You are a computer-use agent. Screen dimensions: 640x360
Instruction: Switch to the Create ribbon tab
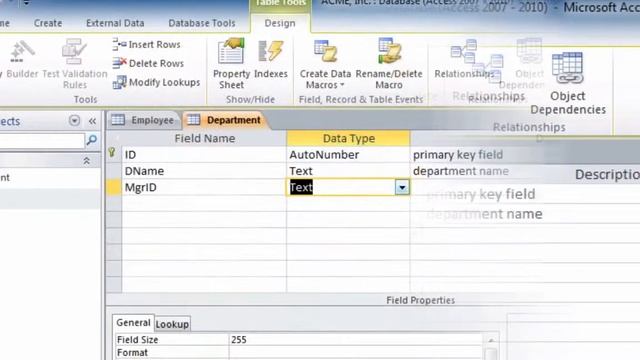tap(48, 23)
